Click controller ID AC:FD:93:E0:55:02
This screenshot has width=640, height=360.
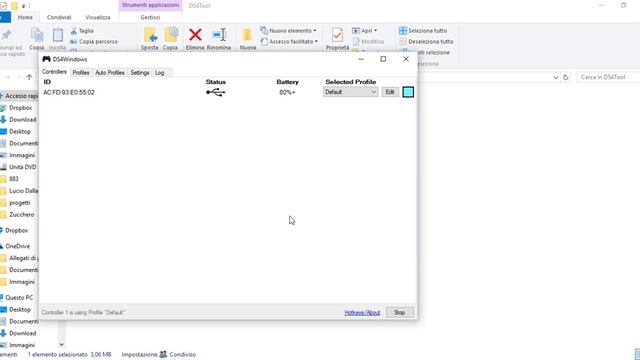click(x=69, y=93)
